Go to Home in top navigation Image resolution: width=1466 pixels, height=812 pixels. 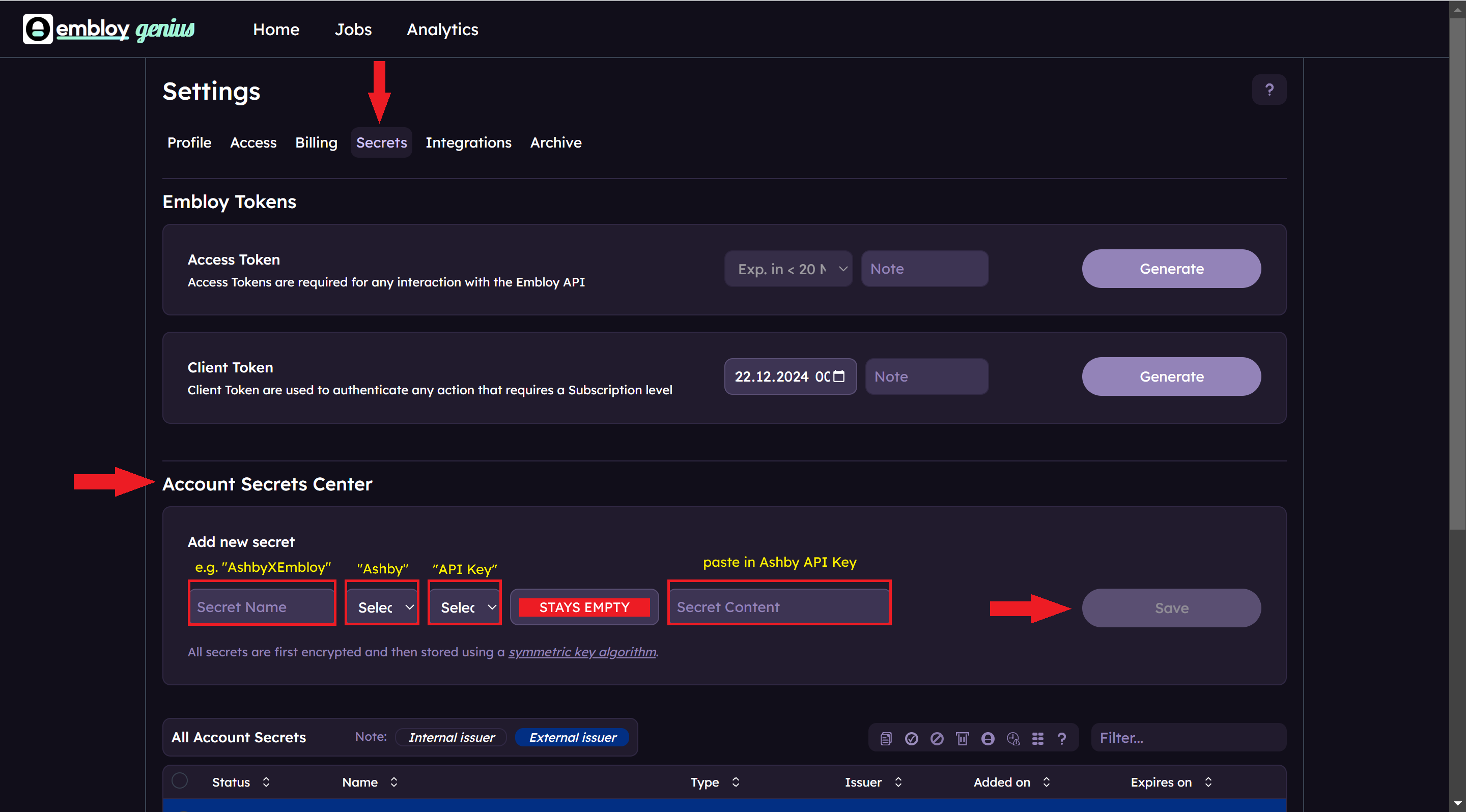tap(276, 29)
